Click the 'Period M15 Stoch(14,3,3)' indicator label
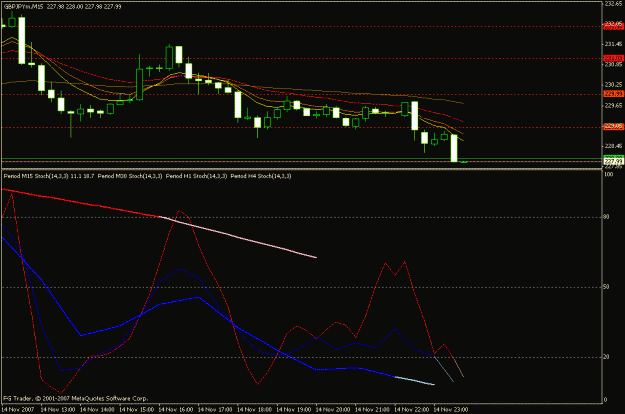 [x=36, y=176]
